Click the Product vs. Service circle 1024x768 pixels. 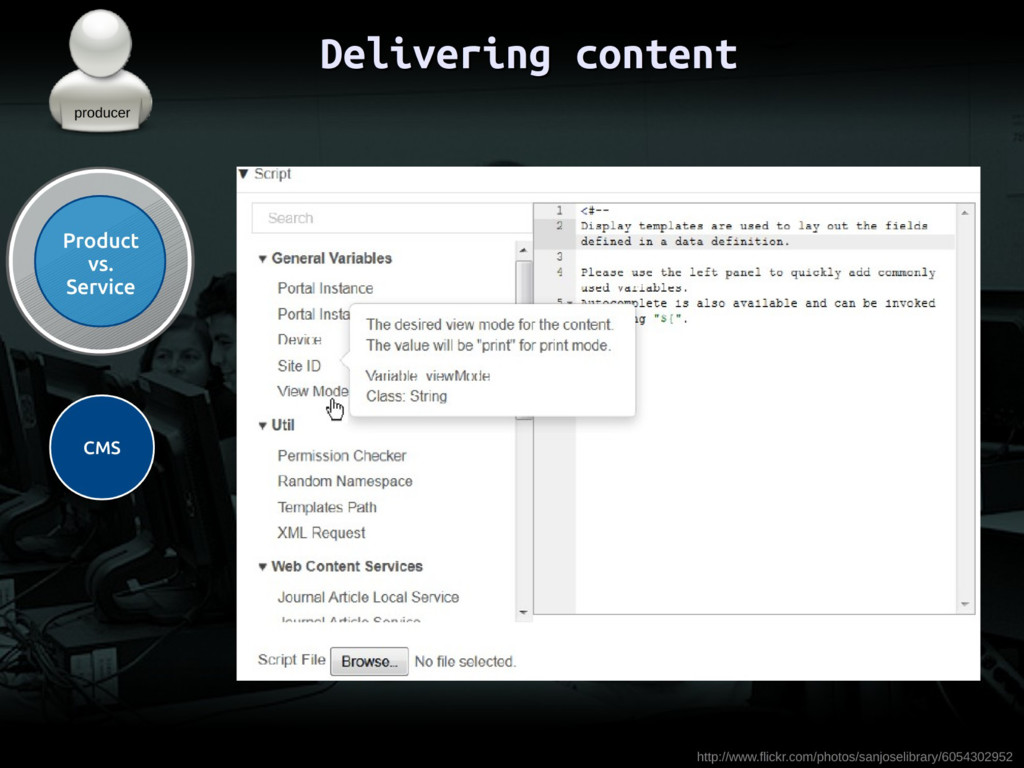coord(100,261)
